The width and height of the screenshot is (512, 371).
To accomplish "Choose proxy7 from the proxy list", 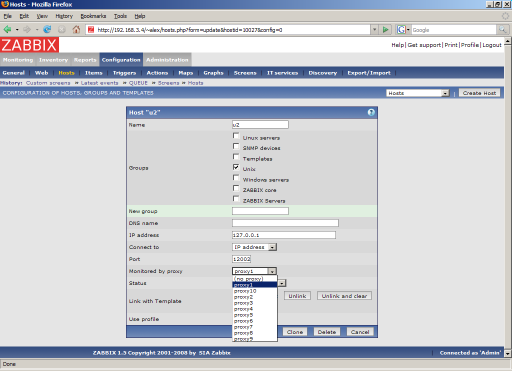I will tap(255, 327).
